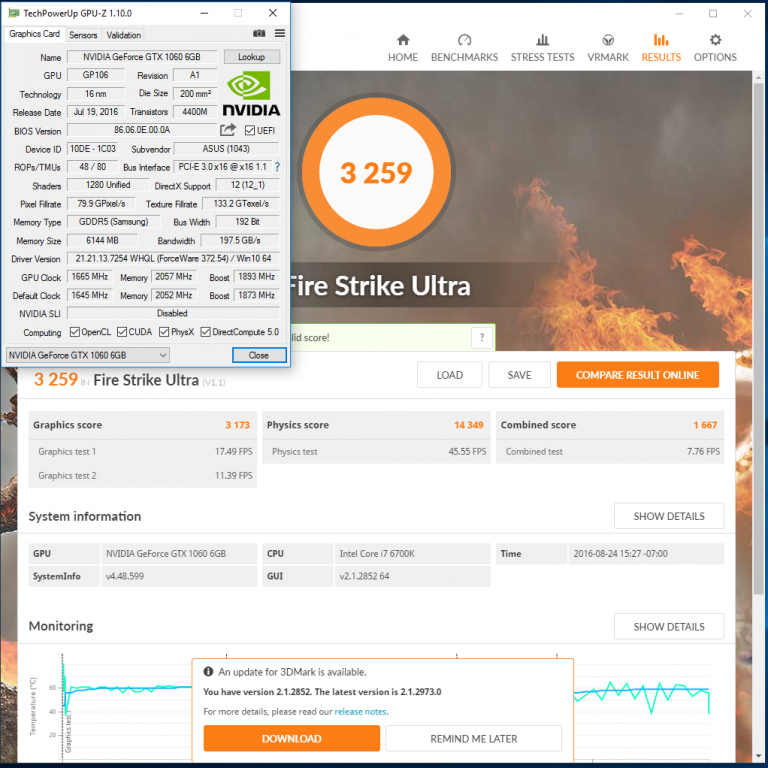Click scrollbar down arrow in 3DMark

[758, 756]
